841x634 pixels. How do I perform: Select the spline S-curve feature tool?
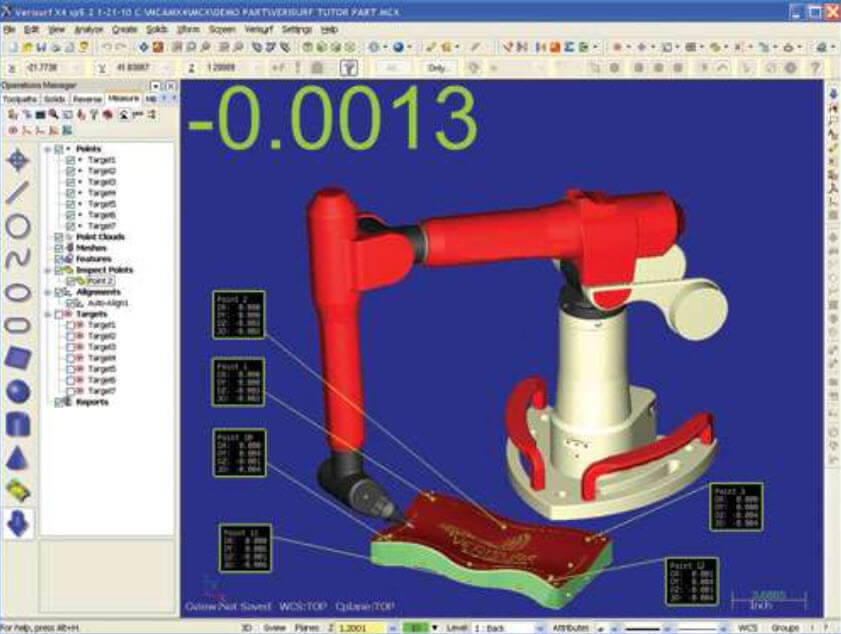18,260
